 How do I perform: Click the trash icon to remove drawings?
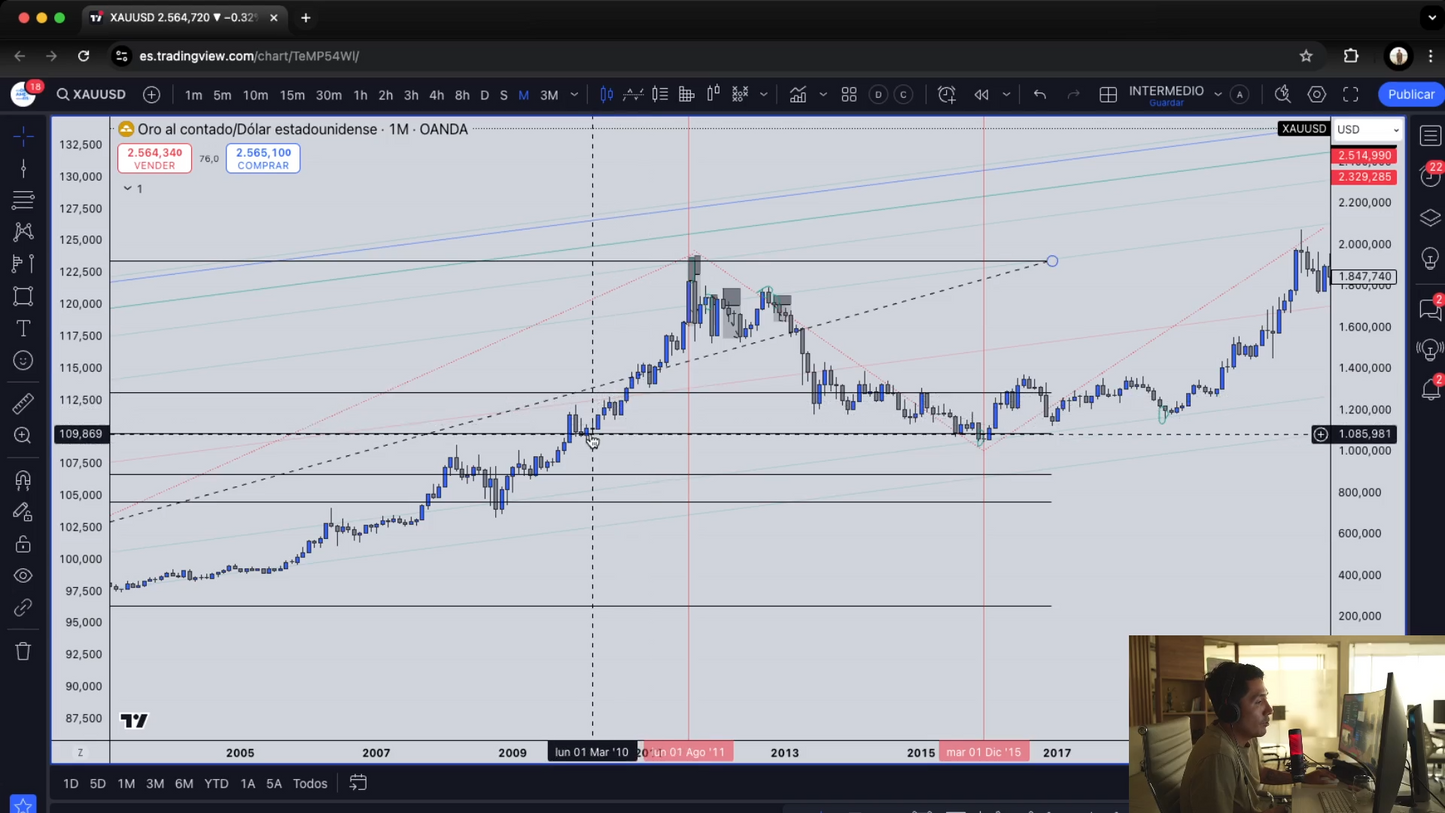[x=23, y=651]
